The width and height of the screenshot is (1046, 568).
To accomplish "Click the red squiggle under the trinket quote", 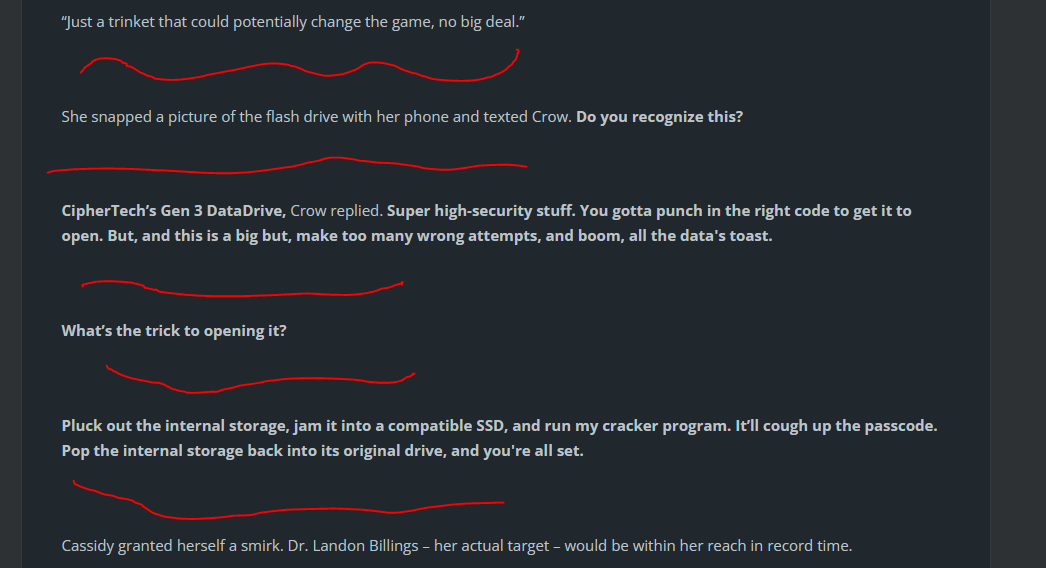I will click(300, 72).
